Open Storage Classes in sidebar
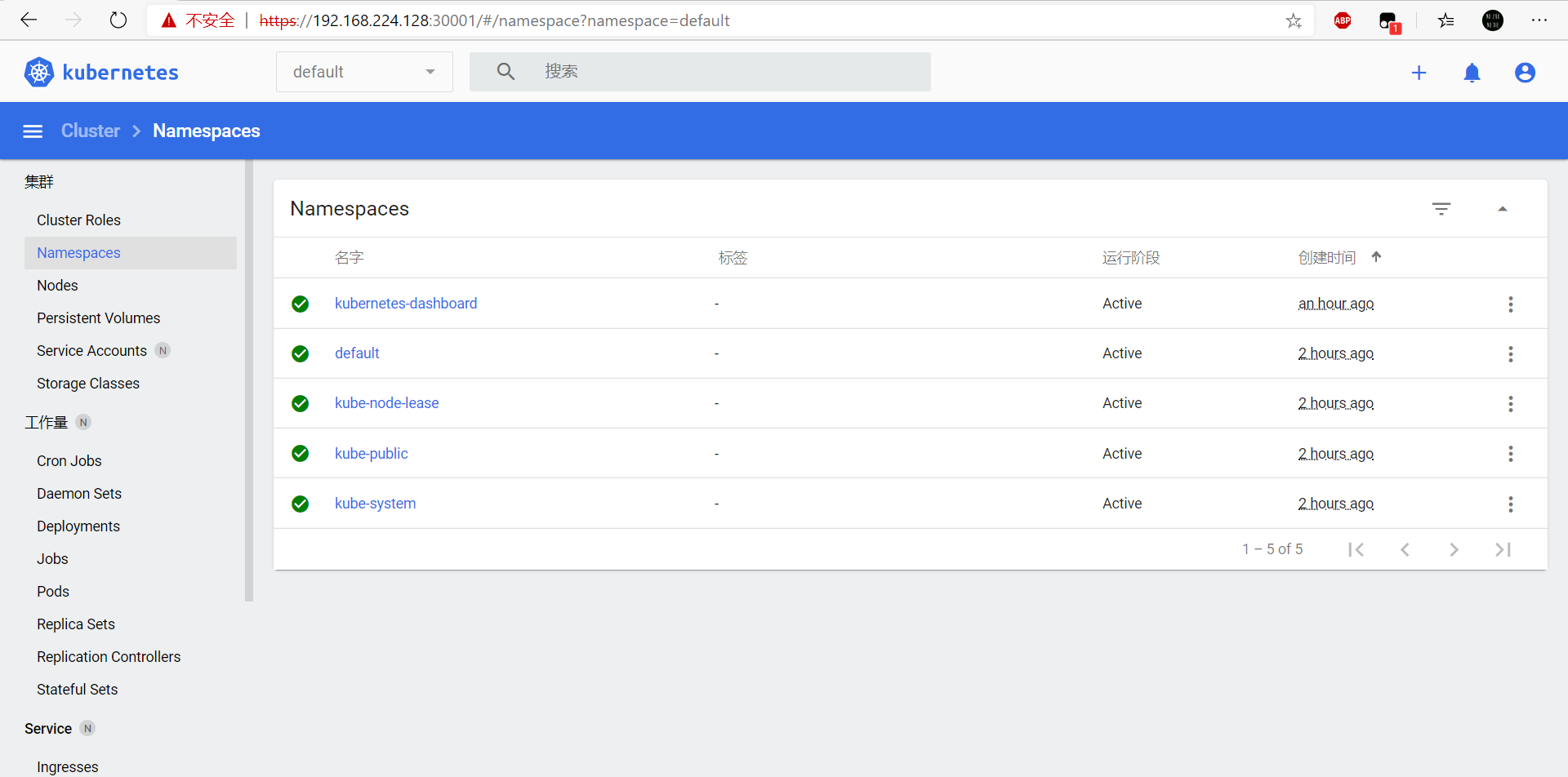Screen dimensions: 1568x777 pyautogui.click(x=88, y=384)
